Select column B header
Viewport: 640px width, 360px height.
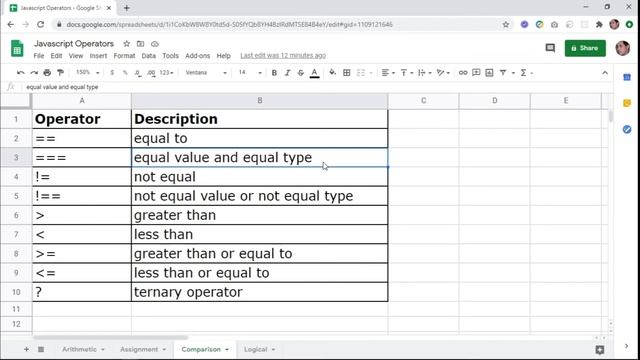pos(260,100)
